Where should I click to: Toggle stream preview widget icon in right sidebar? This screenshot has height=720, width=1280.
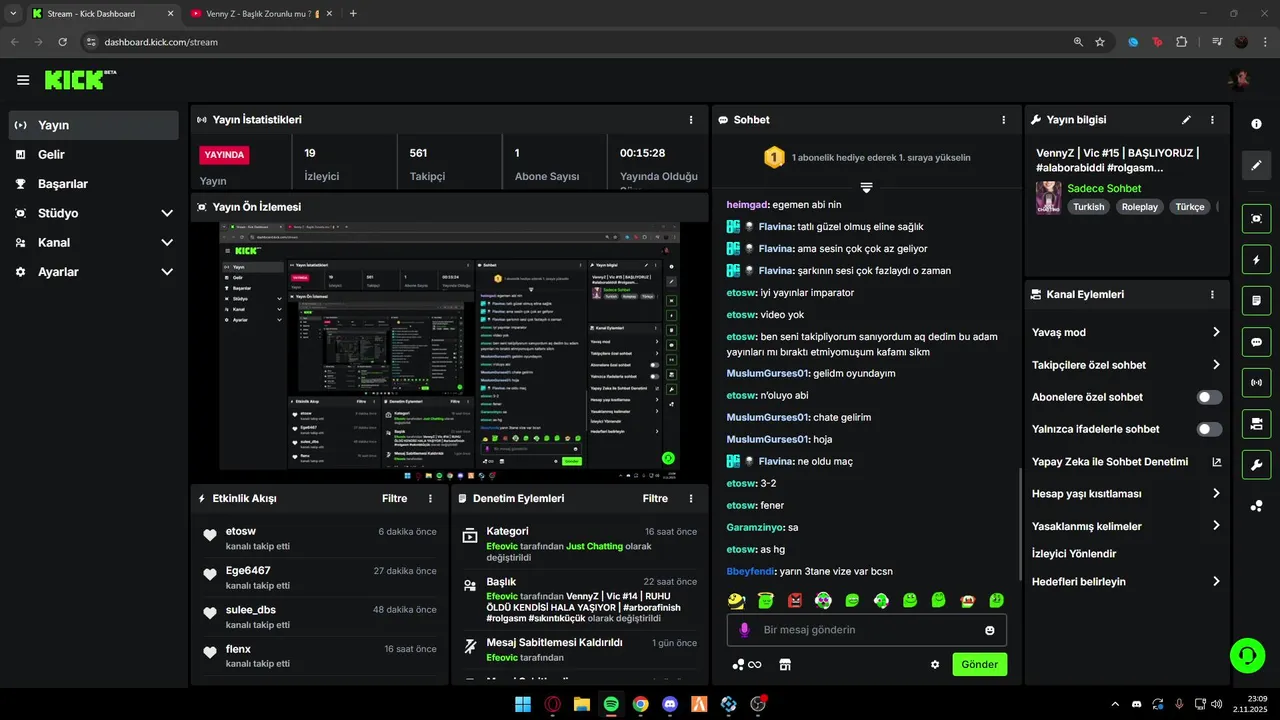click(1257, 218)
